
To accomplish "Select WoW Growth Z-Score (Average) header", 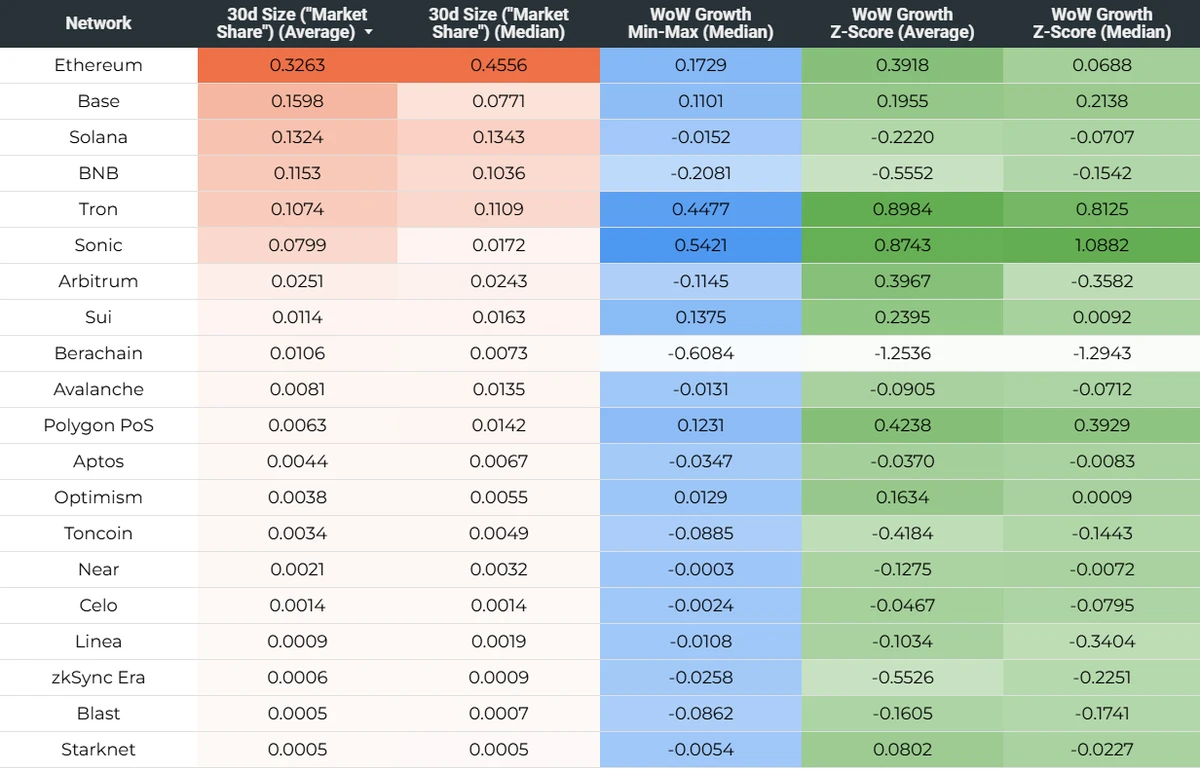I will [901, 23].
